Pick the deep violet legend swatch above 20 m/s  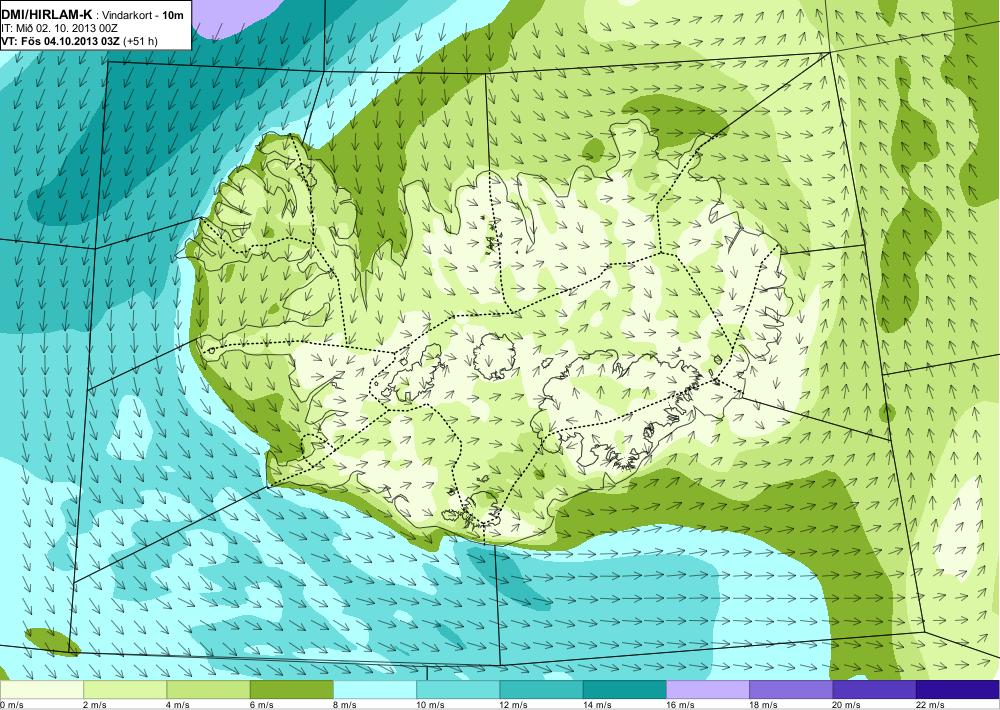[875, 690]
